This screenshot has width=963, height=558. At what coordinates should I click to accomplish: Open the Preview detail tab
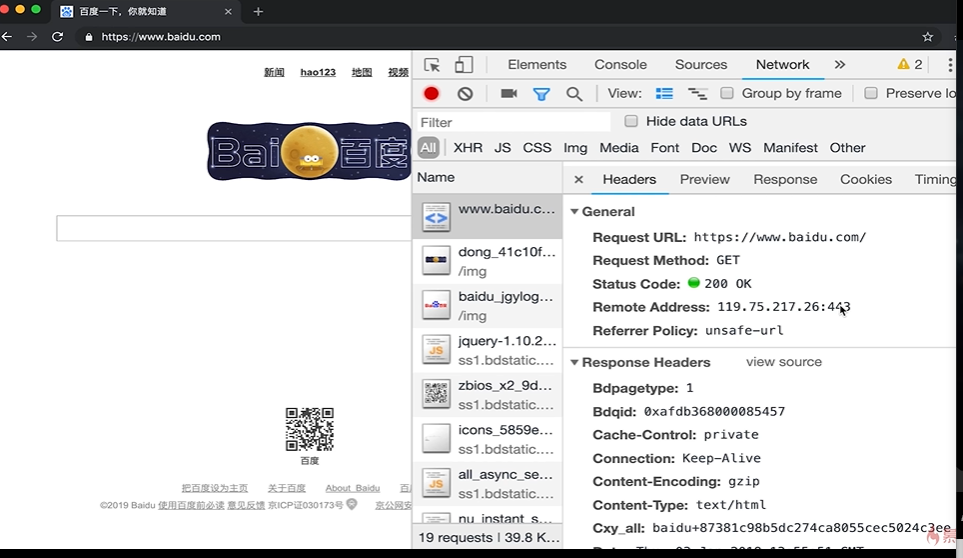click(x=704, y=179)
